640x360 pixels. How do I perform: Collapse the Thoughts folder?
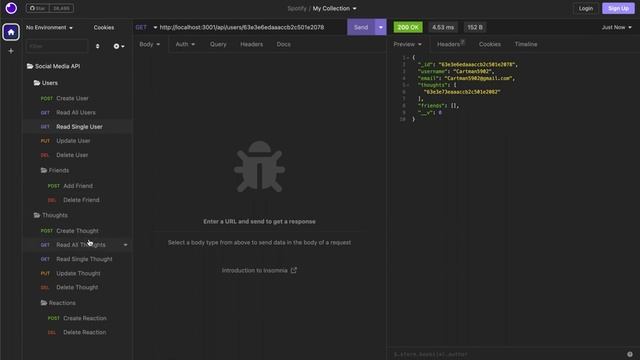coord(51,215)
